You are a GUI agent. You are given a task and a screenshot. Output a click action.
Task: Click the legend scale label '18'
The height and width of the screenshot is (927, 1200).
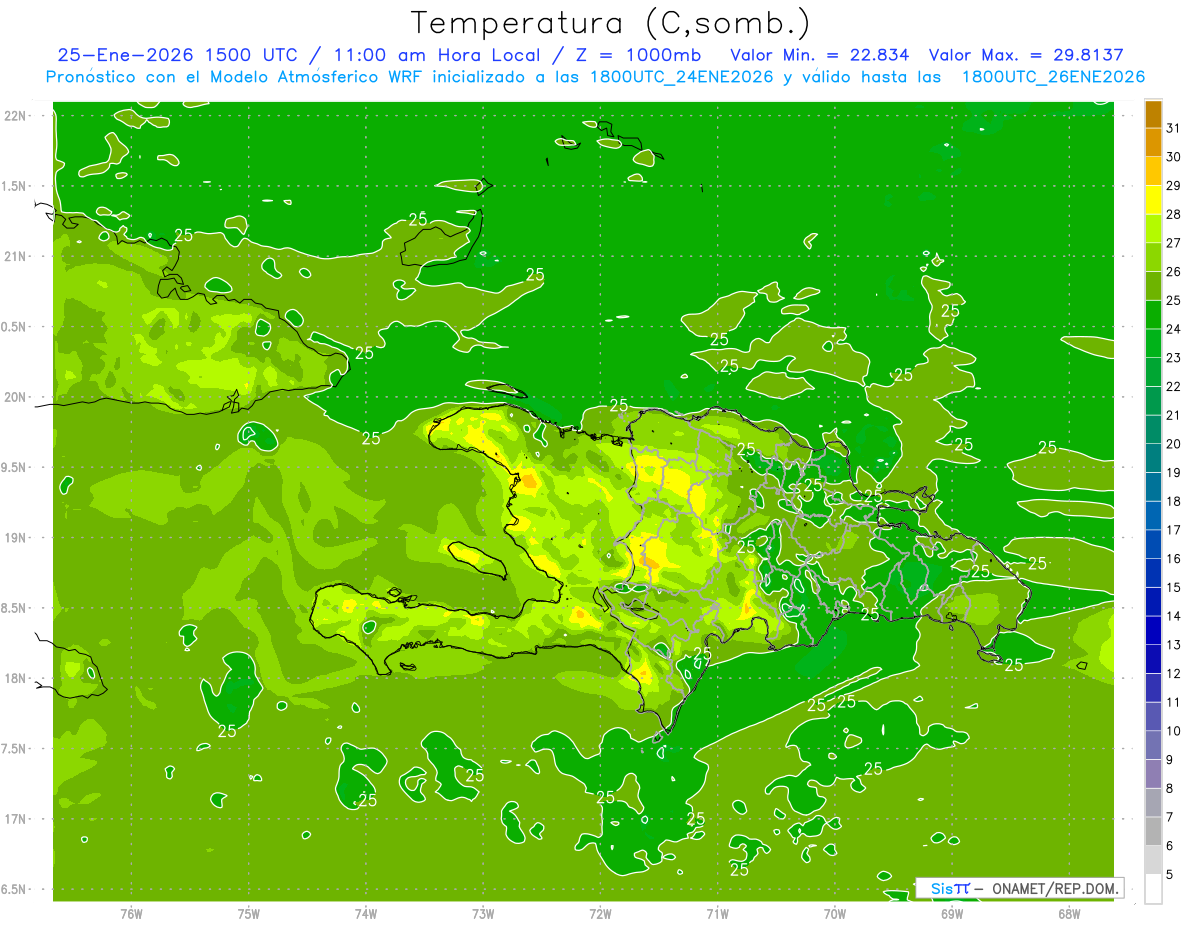[x=1173, y=501]
